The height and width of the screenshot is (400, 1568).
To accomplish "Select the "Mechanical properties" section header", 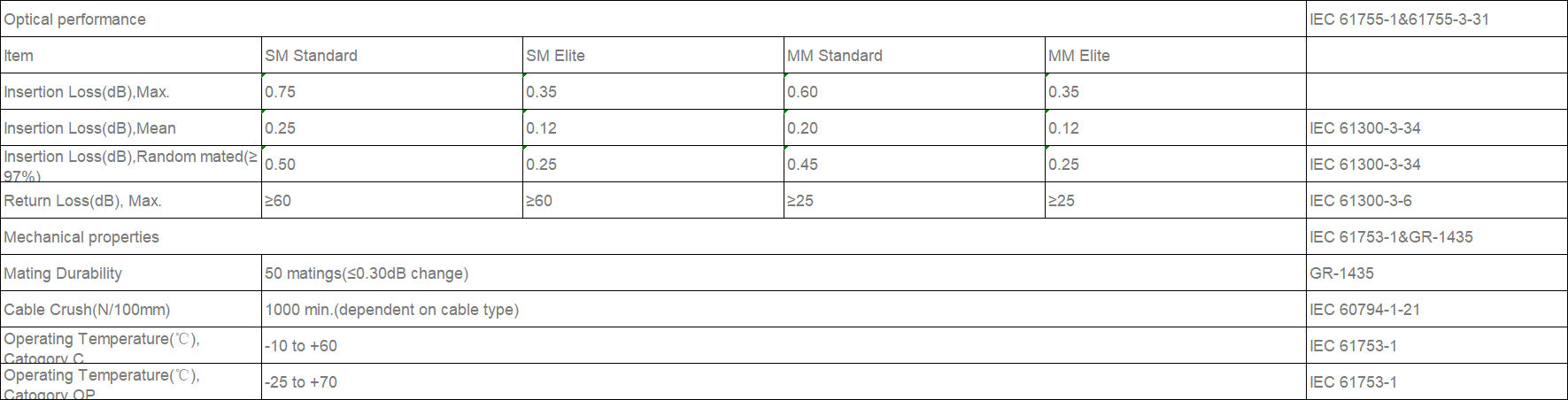I will pyautogui.click(x=81, y=237).
